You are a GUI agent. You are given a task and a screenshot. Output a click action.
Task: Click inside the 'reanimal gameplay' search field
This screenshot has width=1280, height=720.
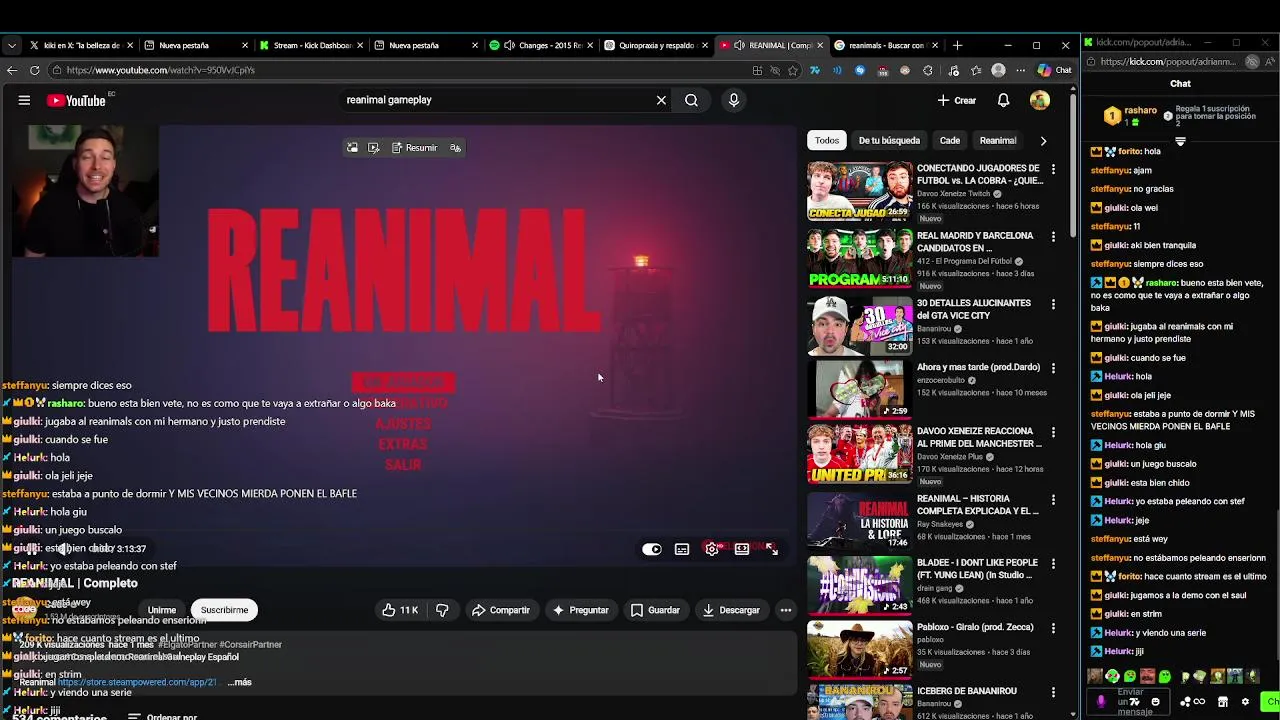(495, 100)
